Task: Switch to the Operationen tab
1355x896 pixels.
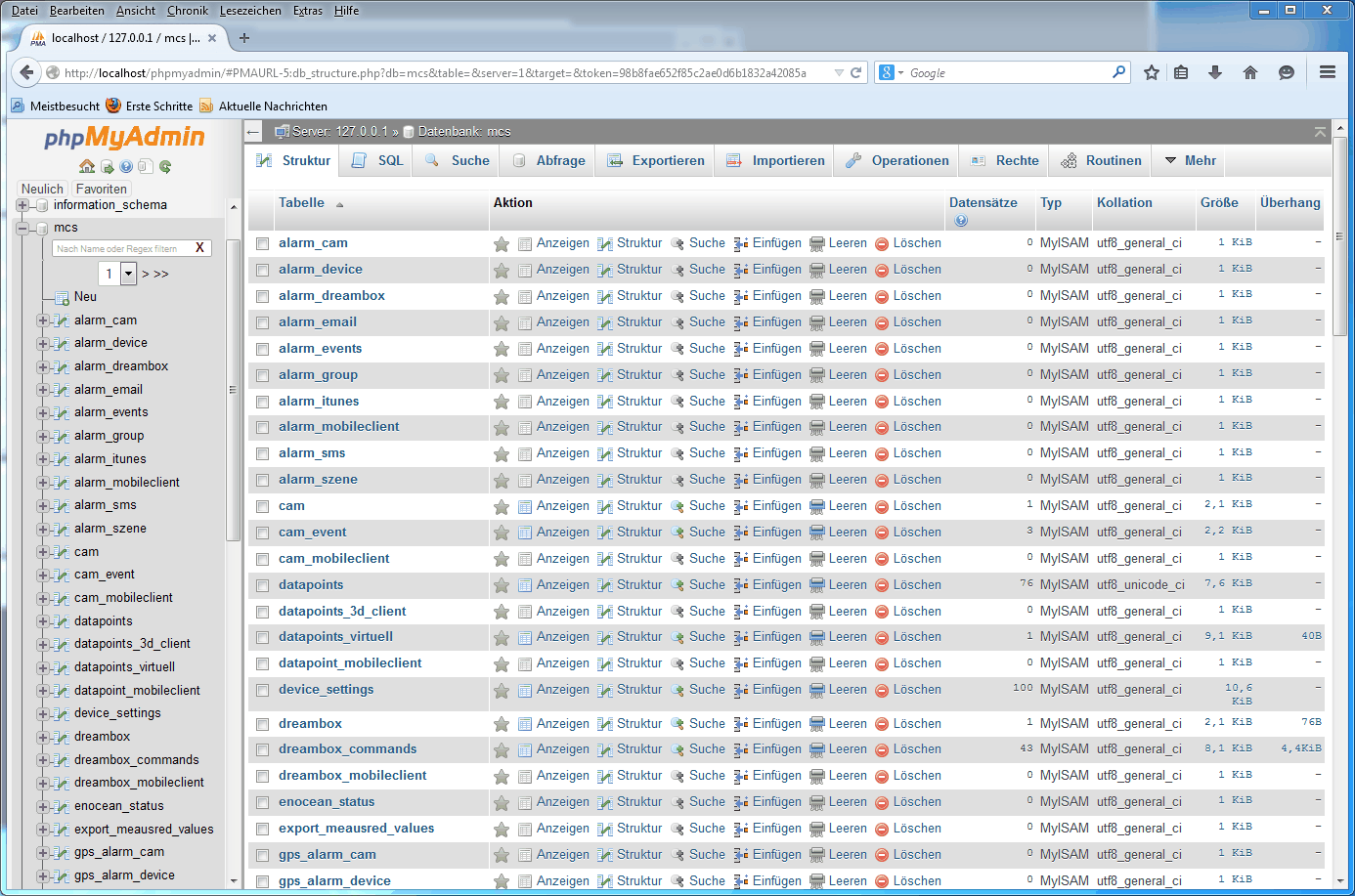Action: (897, 161)
